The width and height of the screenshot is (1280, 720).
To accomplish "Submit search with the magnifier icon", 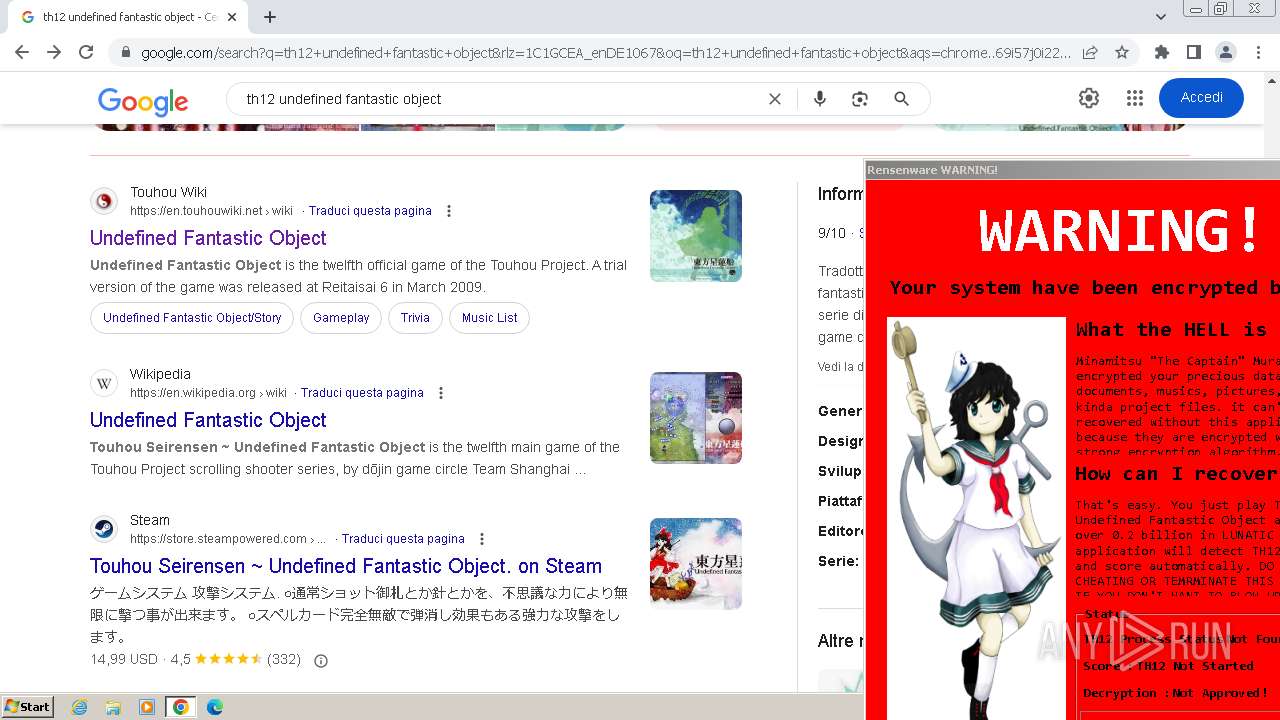I will 901,99.
